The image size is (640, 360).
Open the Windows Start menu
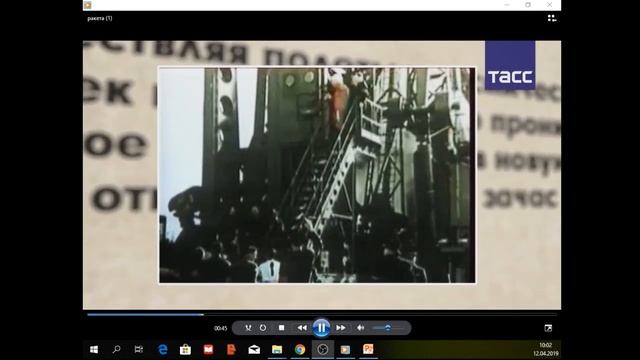(x=94, y=349)
